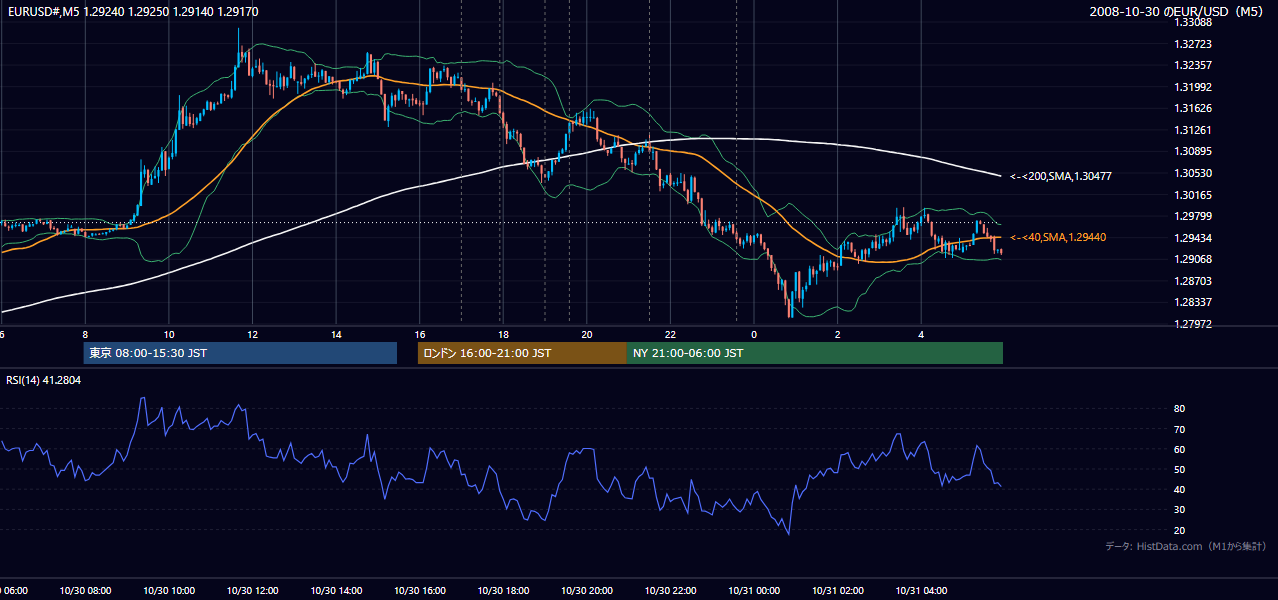Click price axis value 1.32357
Image resolution: width=1278 pixels, height=600 pixels.
tap(1194, 65)
